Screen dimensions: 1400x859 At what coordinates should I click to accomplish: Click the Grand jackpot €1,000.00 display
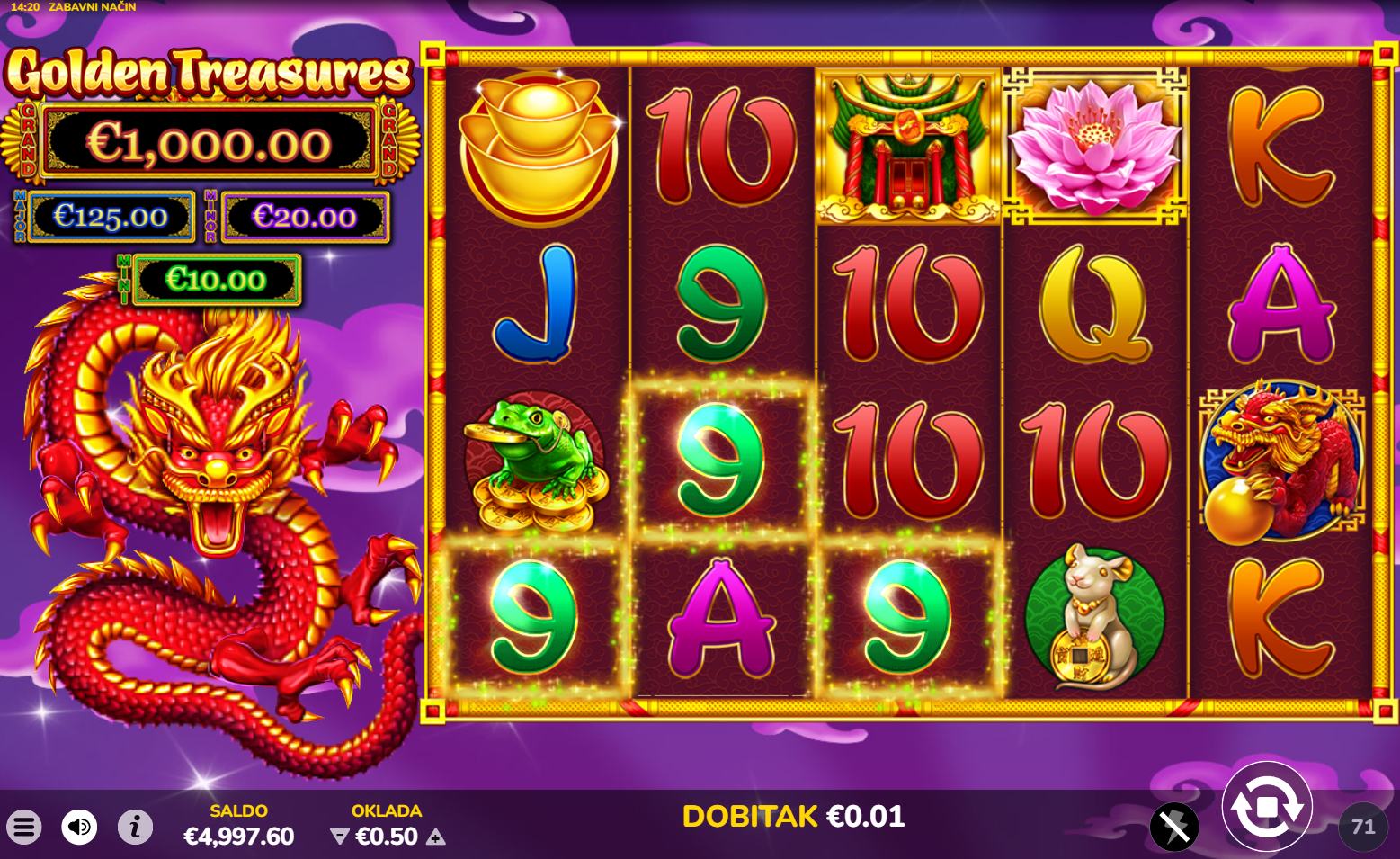click(209, 142)
